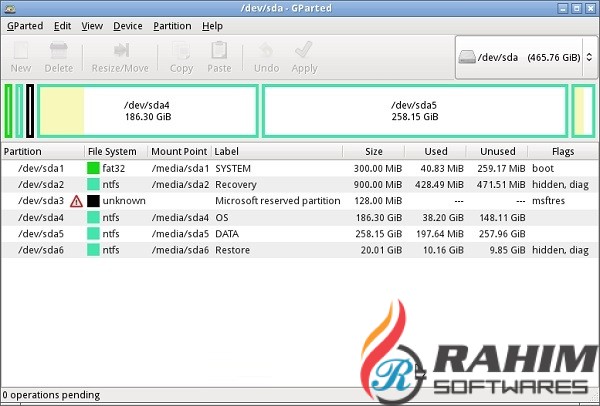600x406 pixels.
Task: Click the Recovery label cell
Action: [236, 185]
